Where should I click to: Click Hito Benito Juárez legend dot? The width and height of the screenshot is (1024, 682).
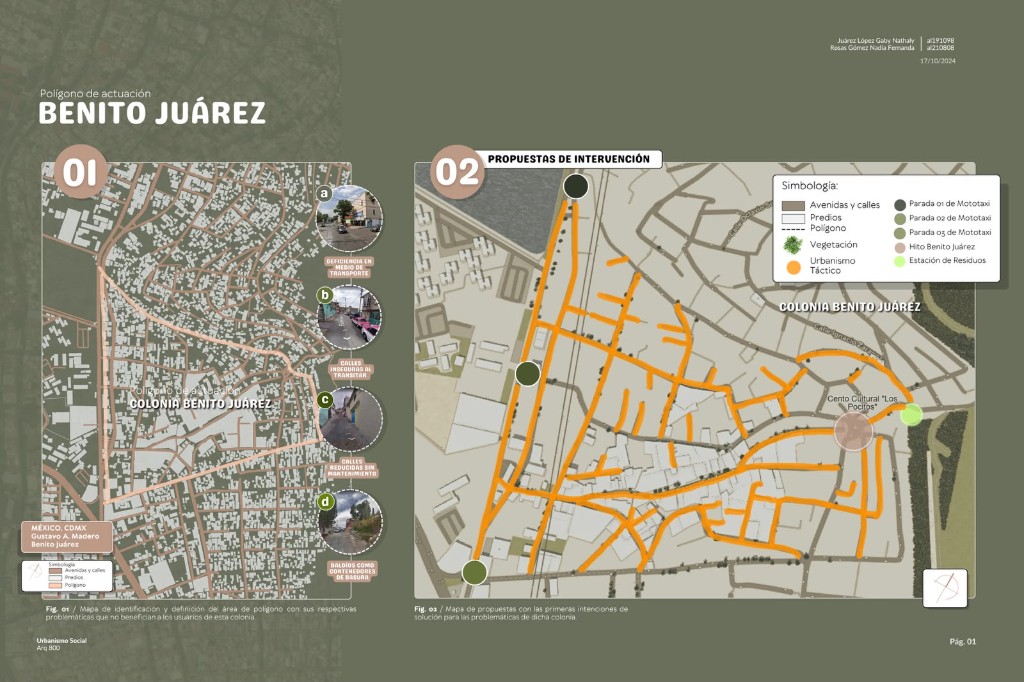[x=900, y=248]
